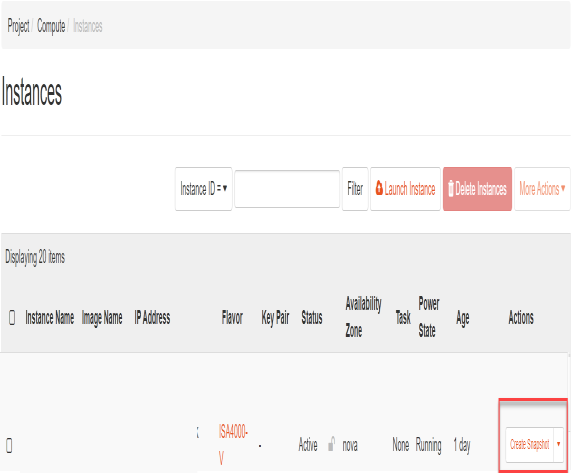The image size is (576, 473).
Task: Go to Project breadcrumb
Action: [x=18, y=26]
